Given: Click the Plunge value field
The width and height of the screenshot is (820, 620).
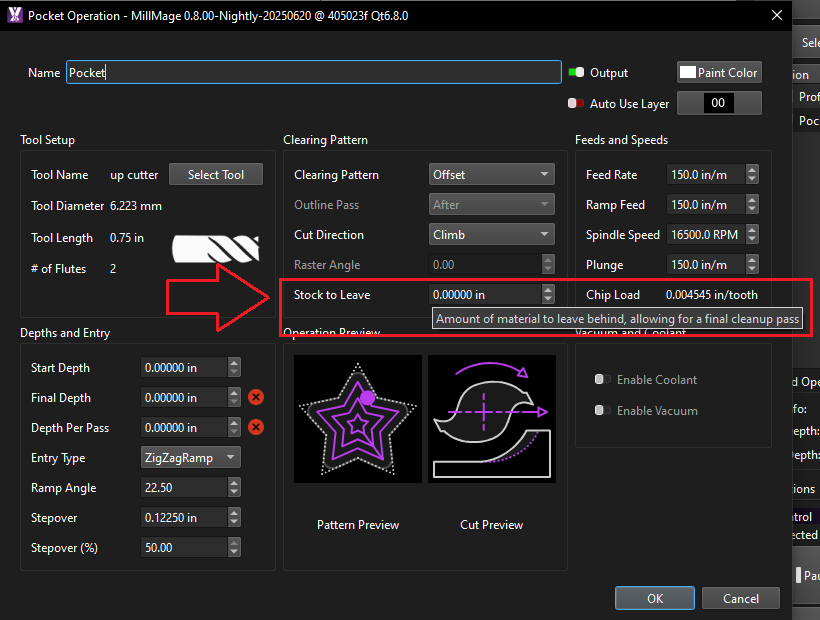Looking at the screenshot, I should (x=706, y=265).
